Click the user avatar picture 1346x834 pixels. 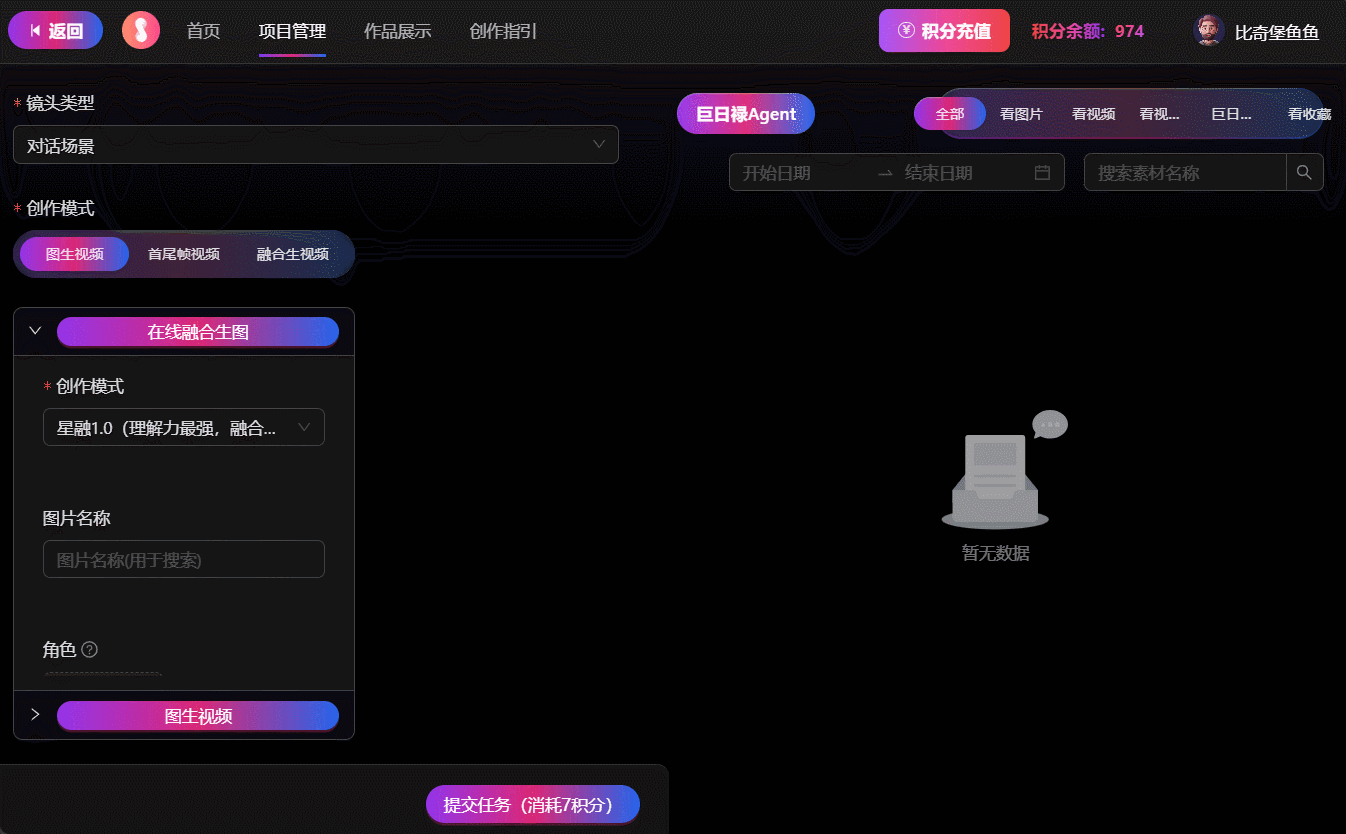tap(1209, 31)
